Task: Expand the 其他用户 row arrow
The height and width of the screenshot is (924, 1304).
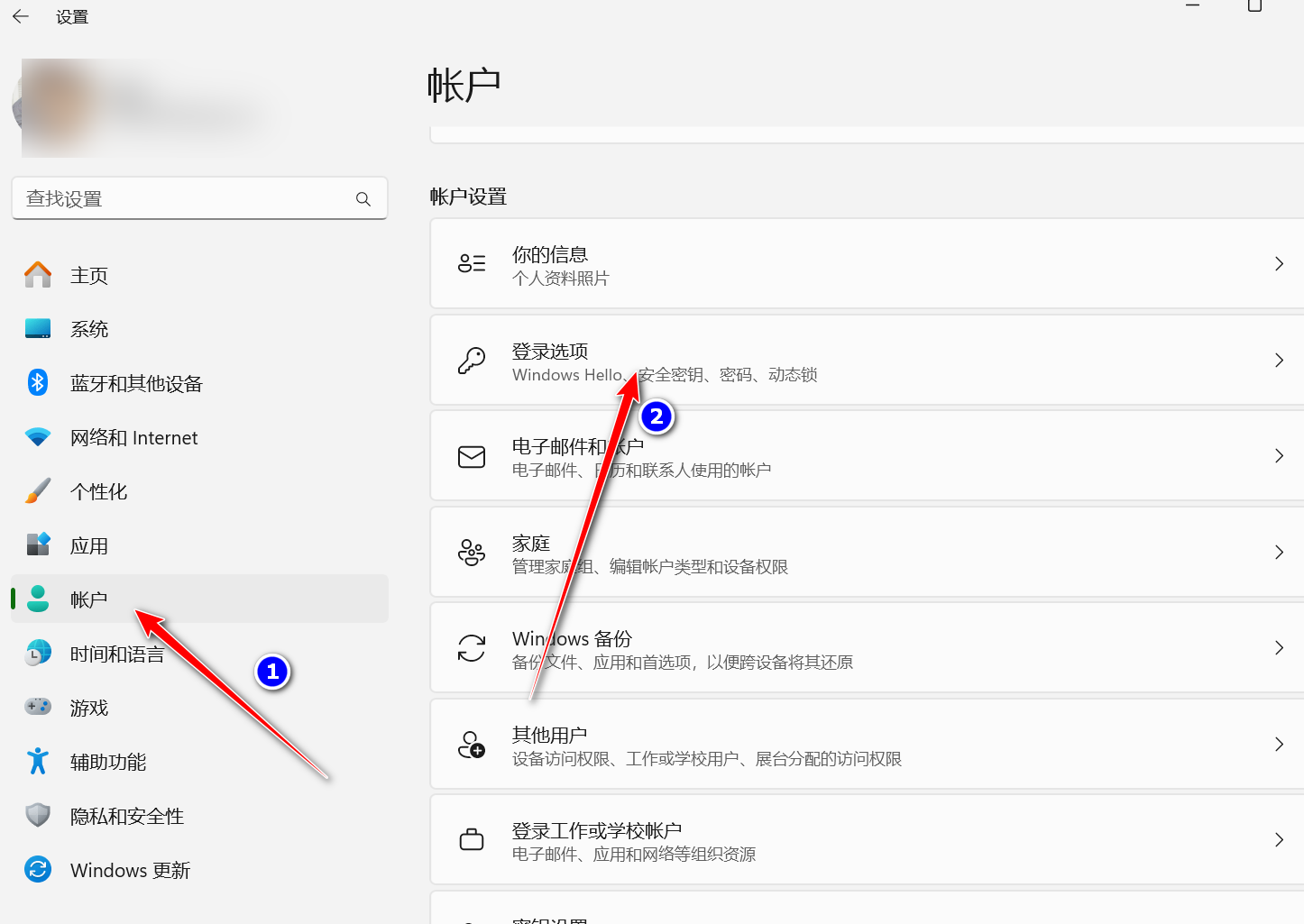Action: [x=1279, y=744]
